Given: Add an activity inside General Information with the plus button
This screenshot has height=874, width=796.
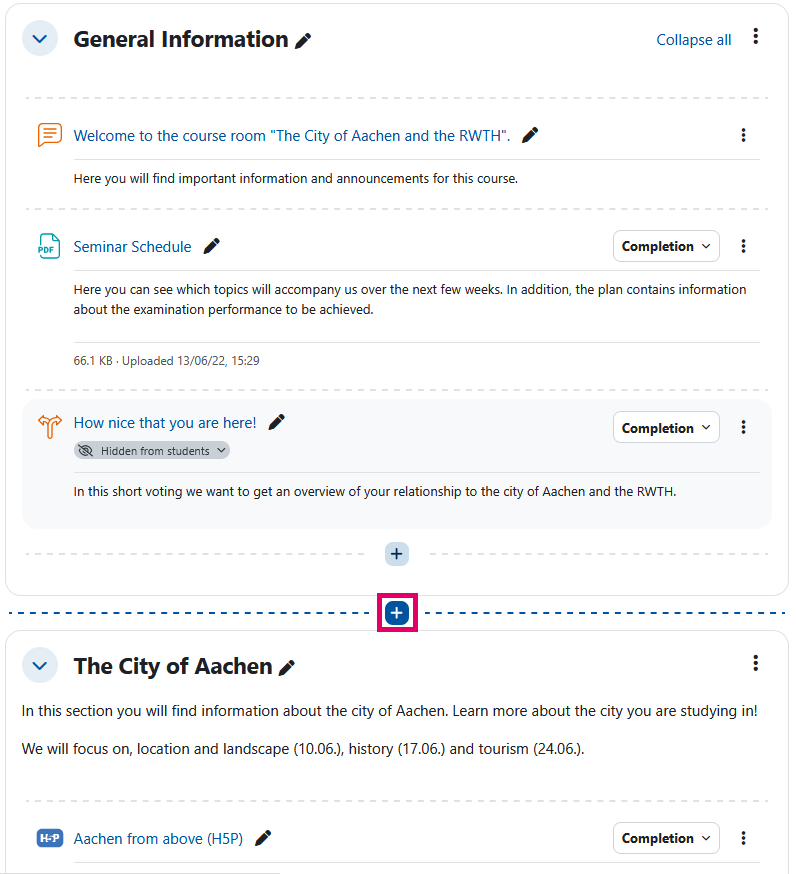Looking at the screenshot, I should pos(396,553).
